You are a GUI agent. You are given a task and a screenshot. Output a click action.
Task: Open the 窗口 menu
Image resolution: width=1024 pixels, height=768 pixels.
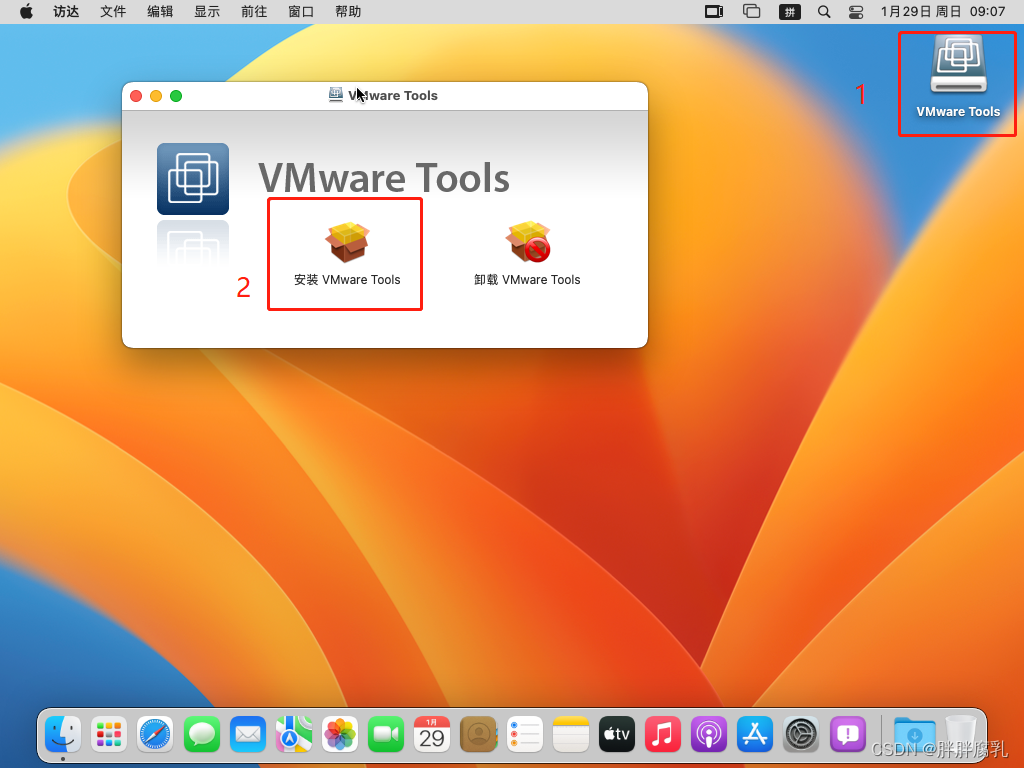pos(301,12)
